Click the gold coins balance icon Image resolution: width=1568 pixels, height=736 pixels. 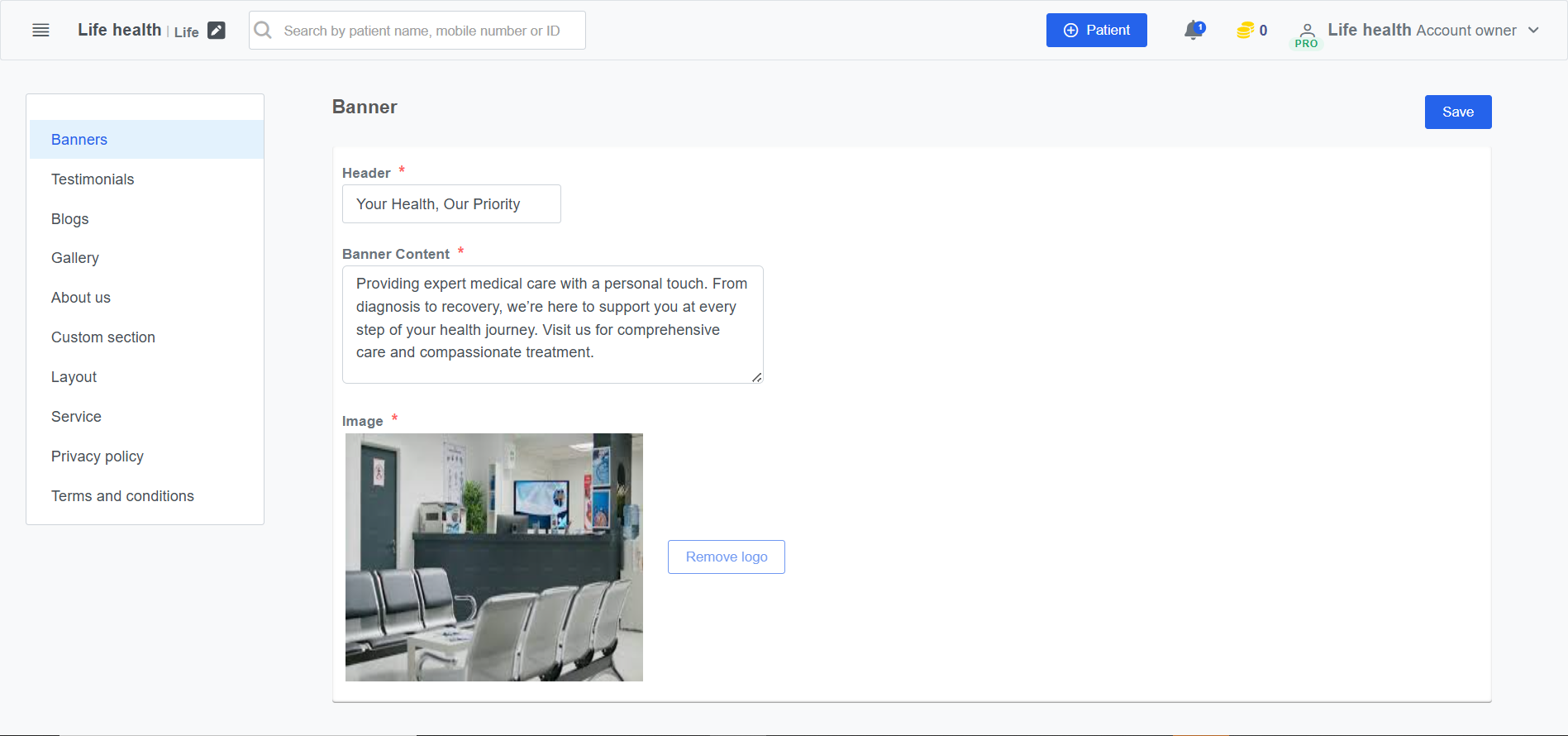point(1245,31)
